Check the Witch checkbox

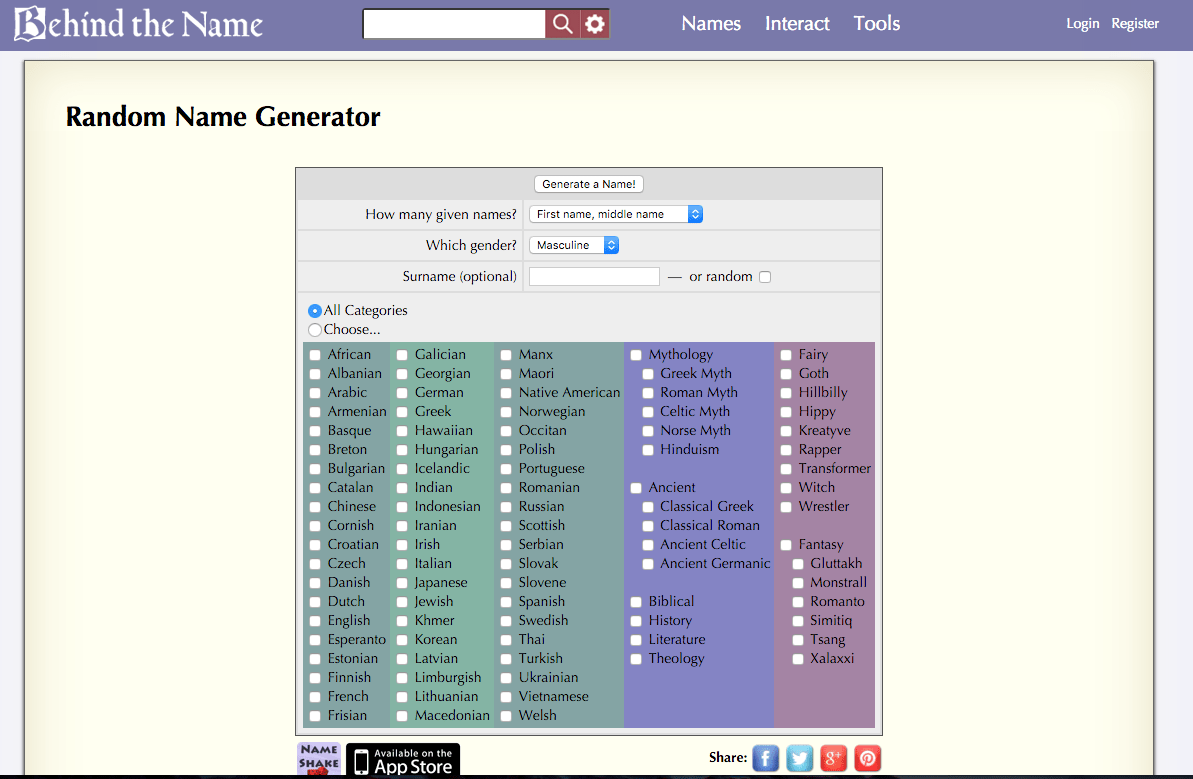coord(786,488)
